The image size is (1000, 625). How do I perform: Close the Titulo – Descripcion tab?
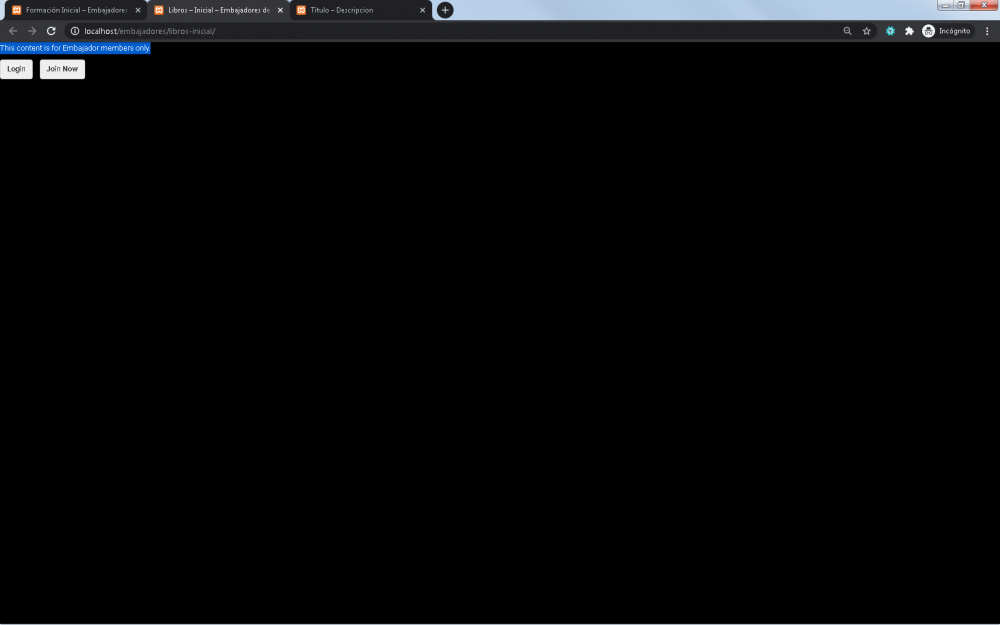tap(422, 10)
